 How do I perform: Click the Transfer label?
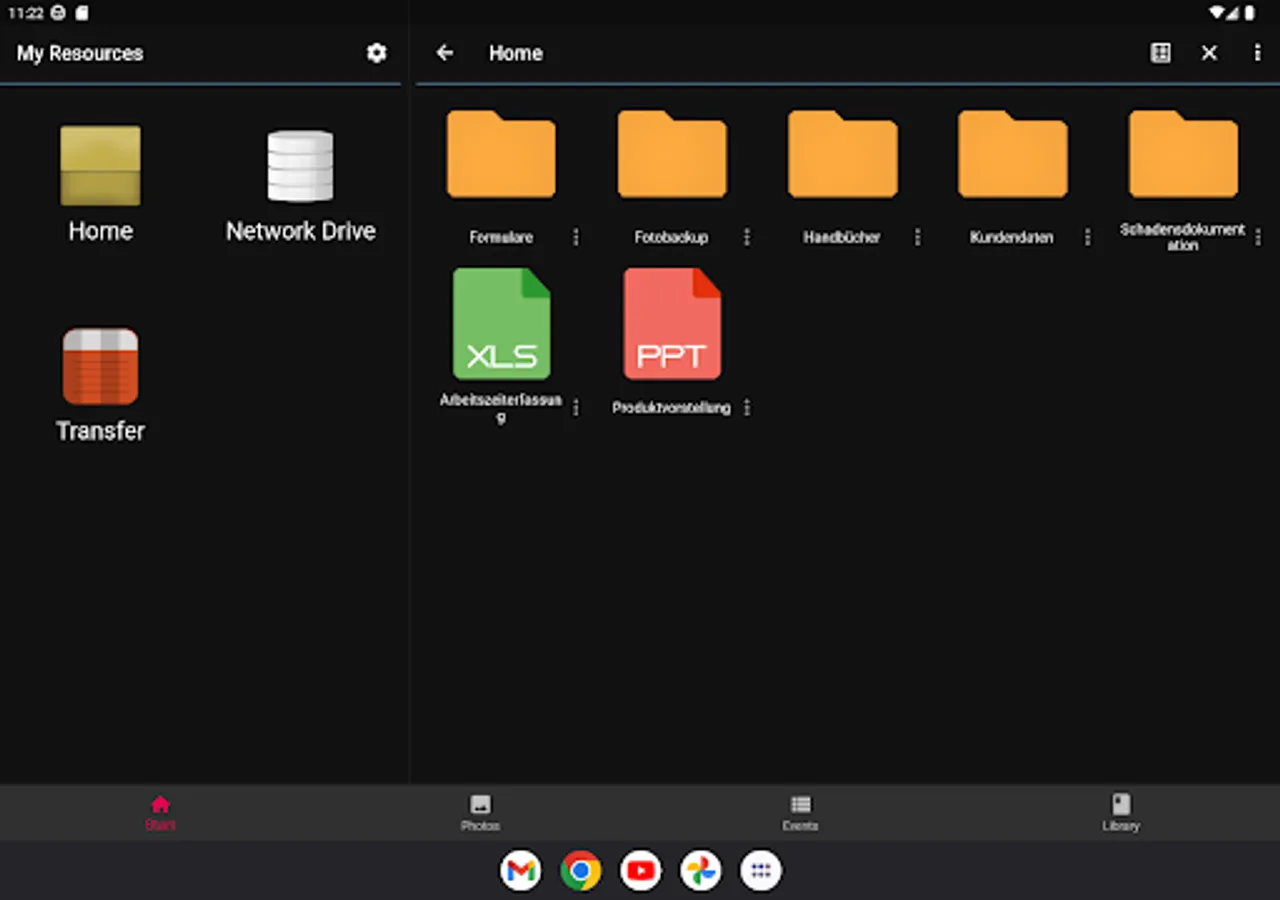[x=100, y=431]
